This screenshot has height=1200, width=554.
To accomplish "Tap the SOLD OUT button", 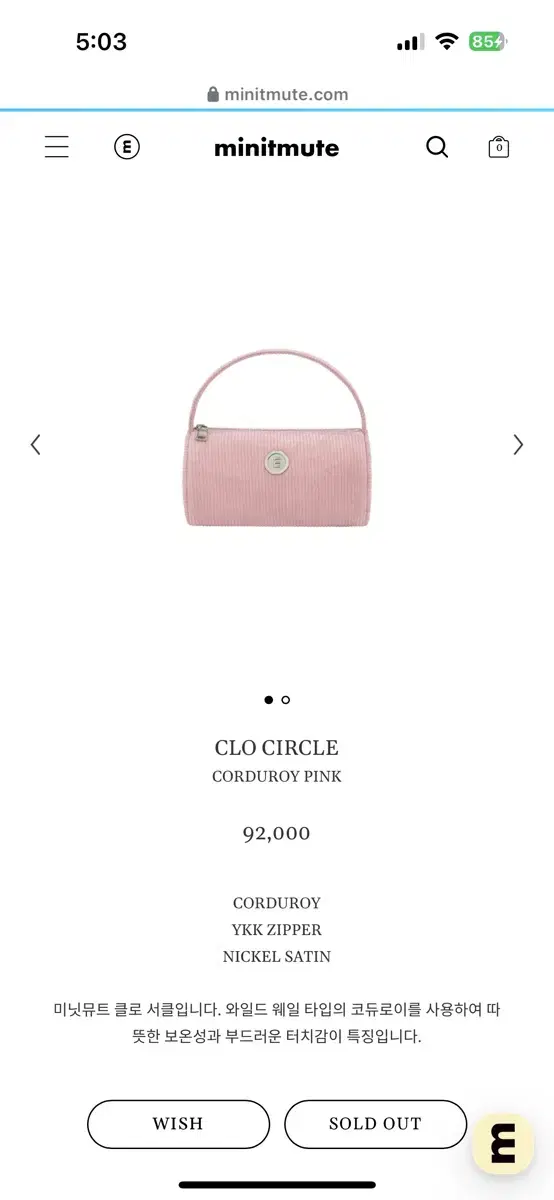I will click(375, 1124).
